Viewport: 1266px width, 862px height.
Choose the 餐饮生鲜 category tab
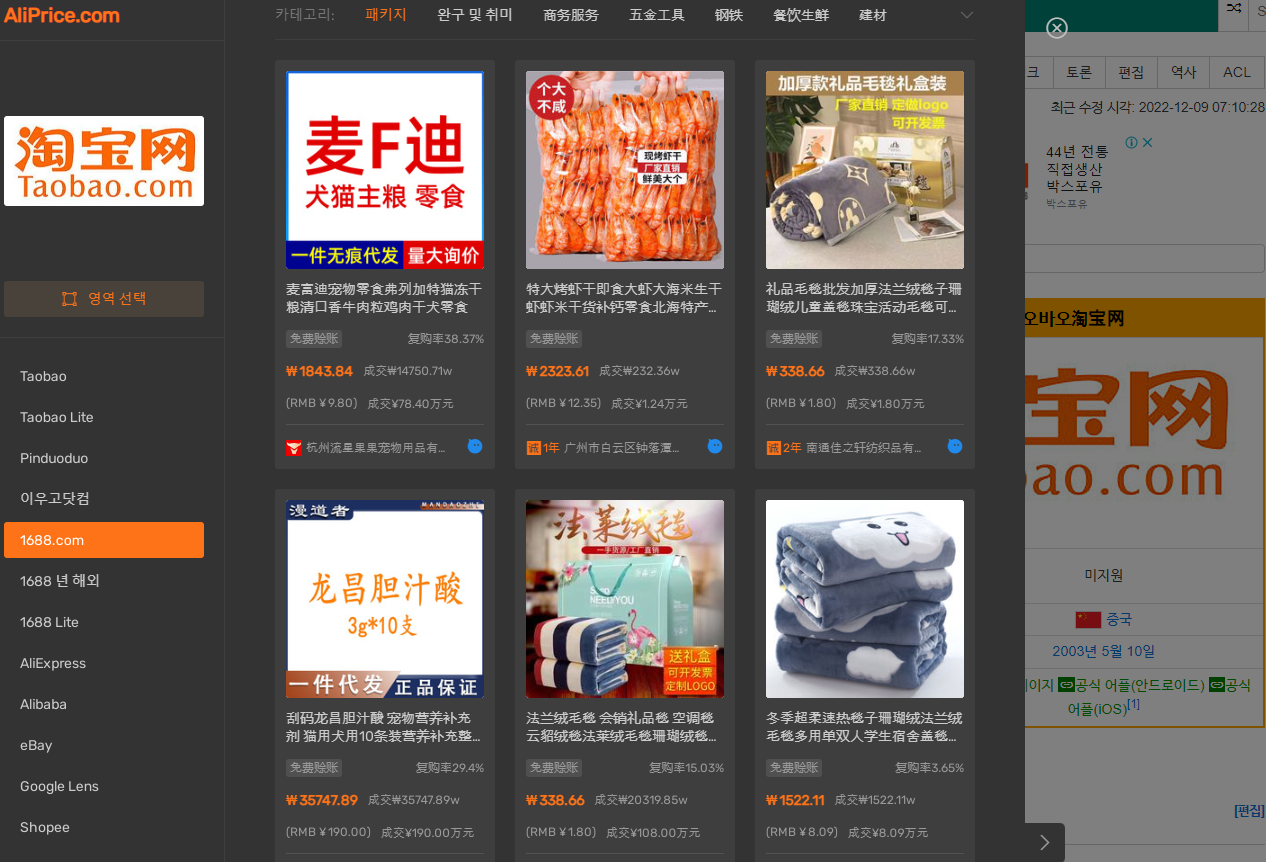click(x=801, y=15)
